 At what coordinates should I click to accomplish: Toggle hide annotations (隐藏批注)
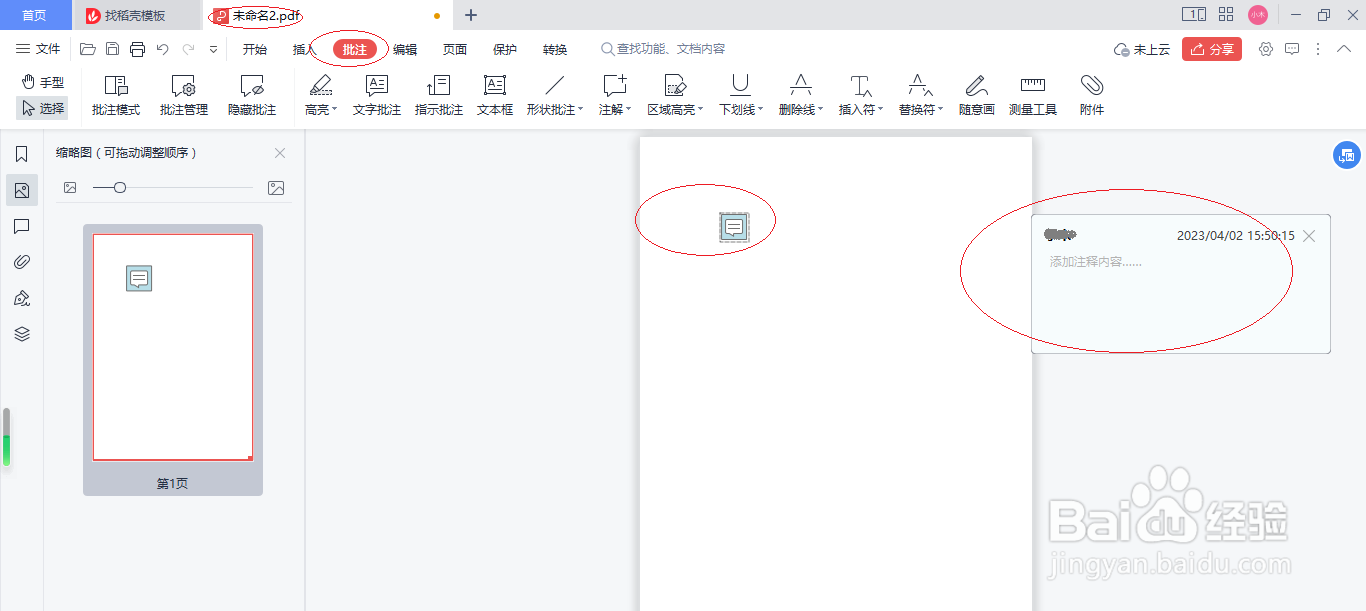(252, 96)
